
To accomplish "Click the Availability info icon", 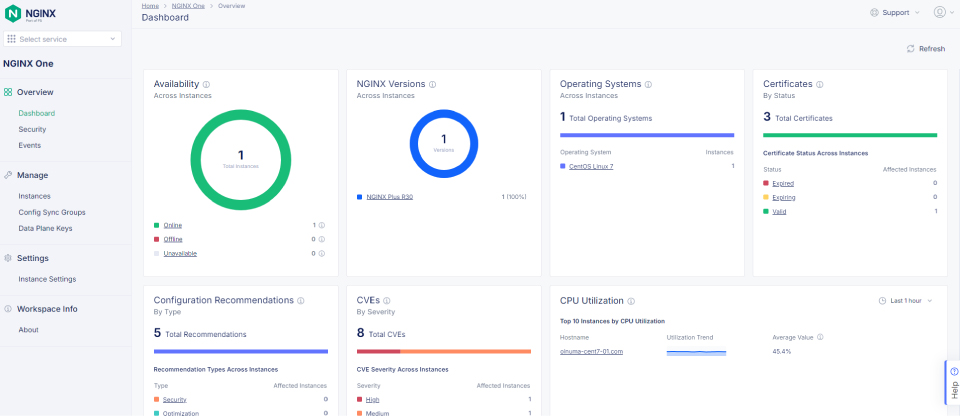I will tap(206, 85).
